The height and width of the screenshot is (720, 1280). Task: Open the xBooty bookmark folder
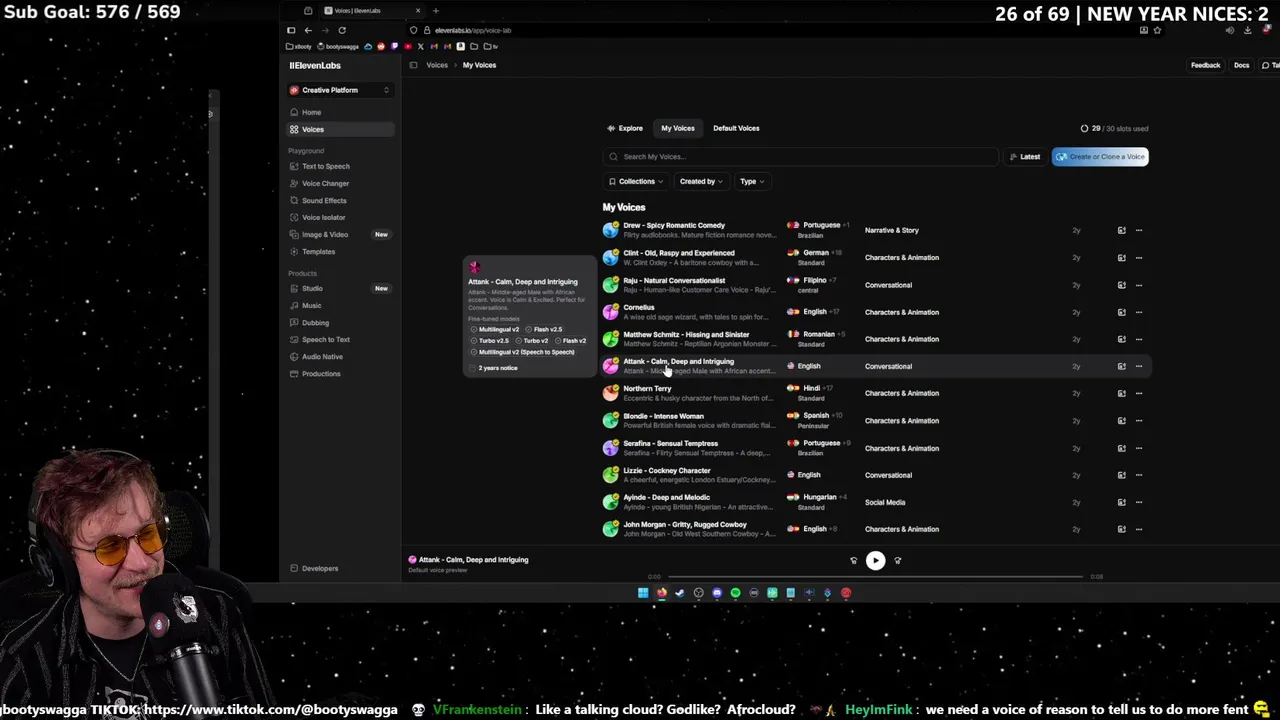pyautogui.click(x=299, y=47)
